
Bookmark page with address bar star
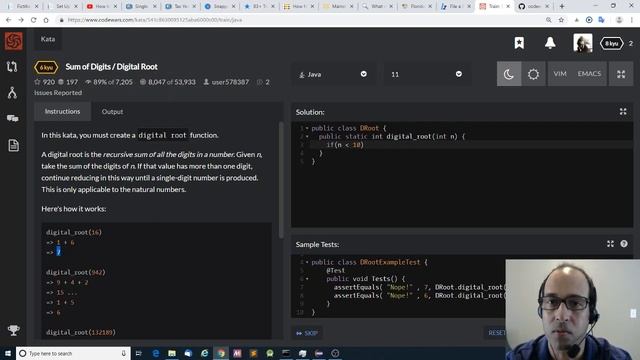click(561, 20)
